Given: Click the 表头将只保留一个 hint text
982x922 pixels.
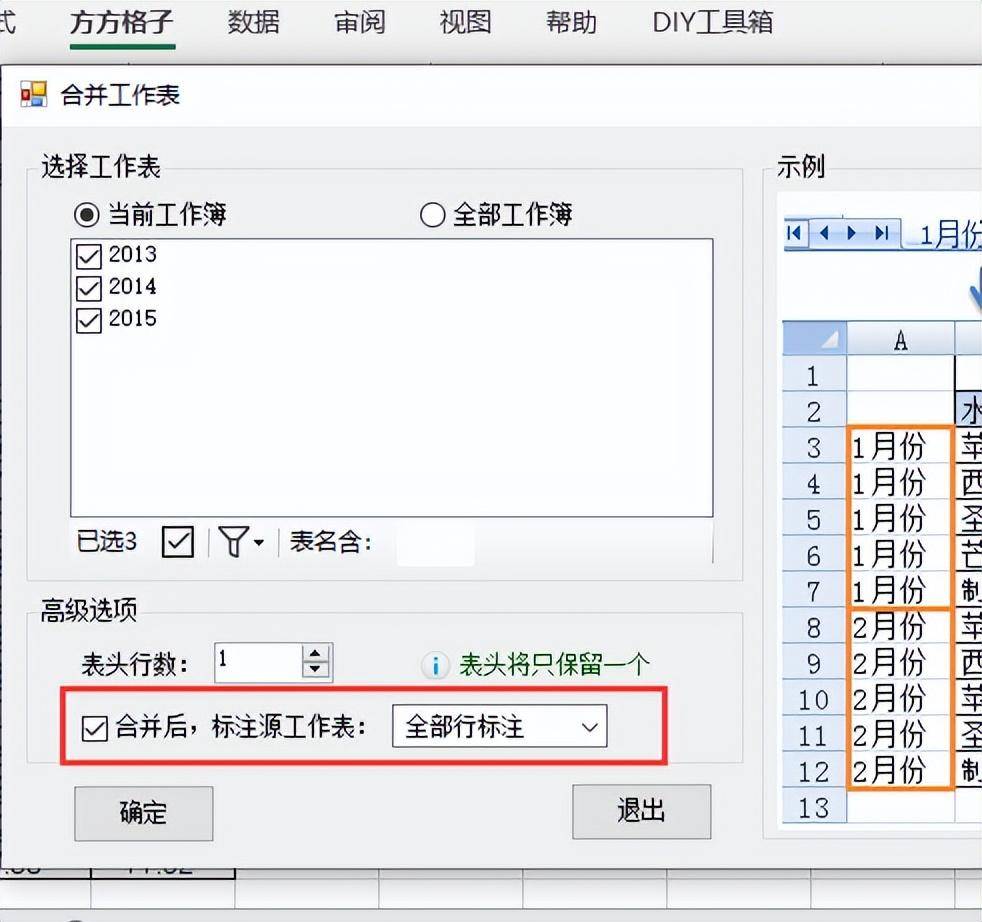Looking at the screenshot, I should (554, 665).
